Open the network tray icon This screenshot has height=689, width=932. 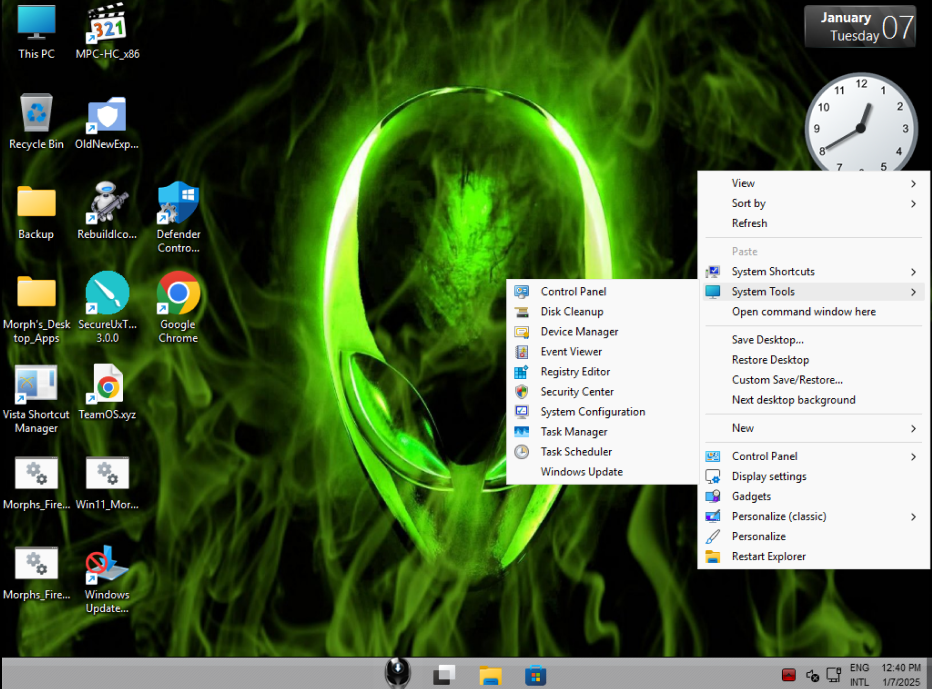(x=834, y=674)
